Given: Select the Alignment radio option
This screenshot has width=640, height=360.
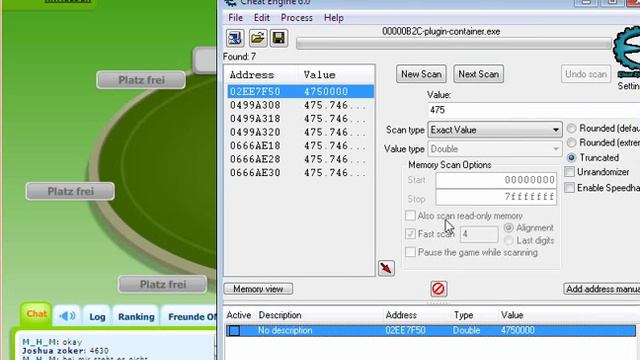Looking at the screenshot, I should coord(509,228).
